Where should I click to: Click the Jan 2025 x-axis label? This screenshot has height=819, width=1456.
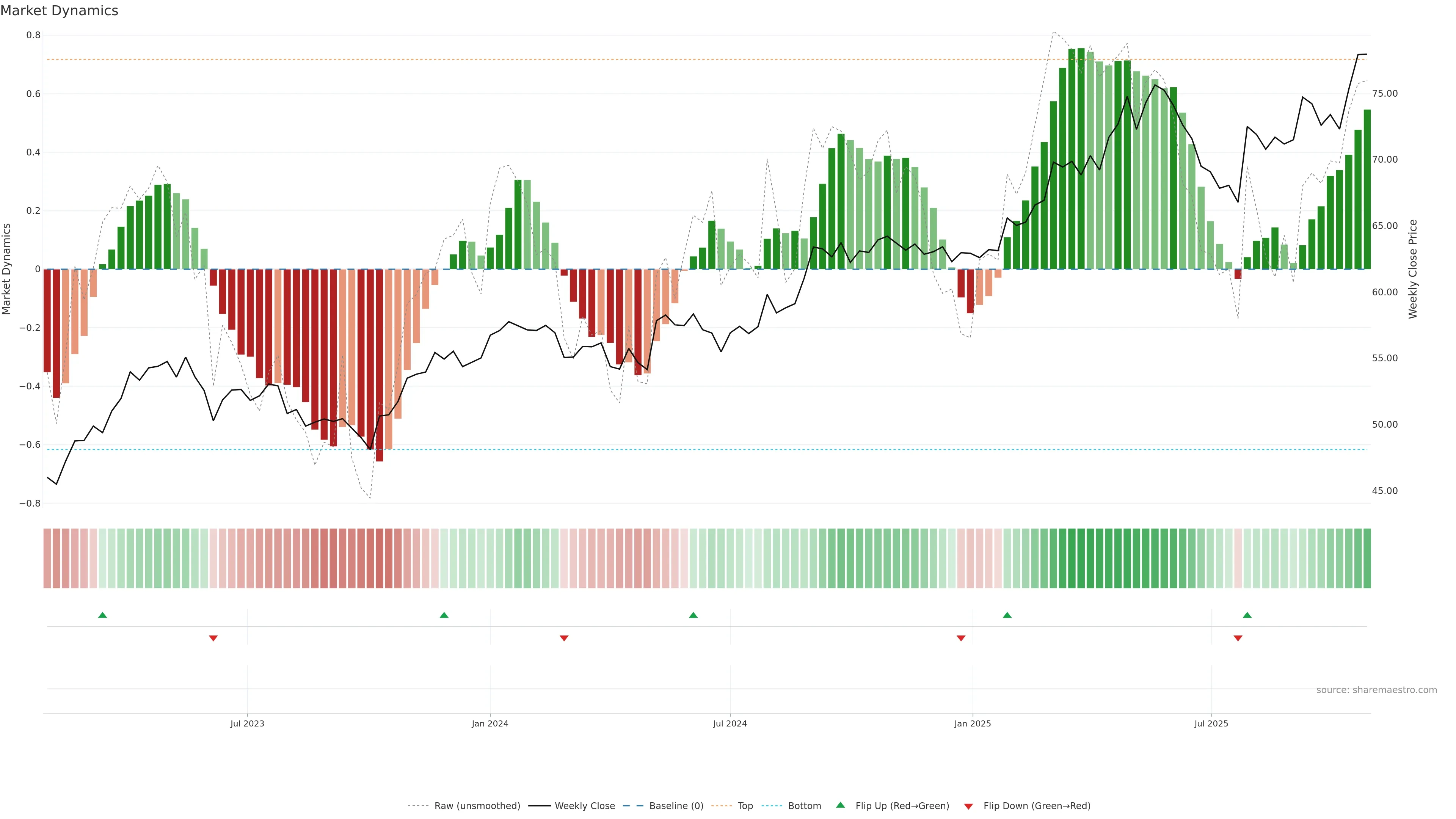972,723
